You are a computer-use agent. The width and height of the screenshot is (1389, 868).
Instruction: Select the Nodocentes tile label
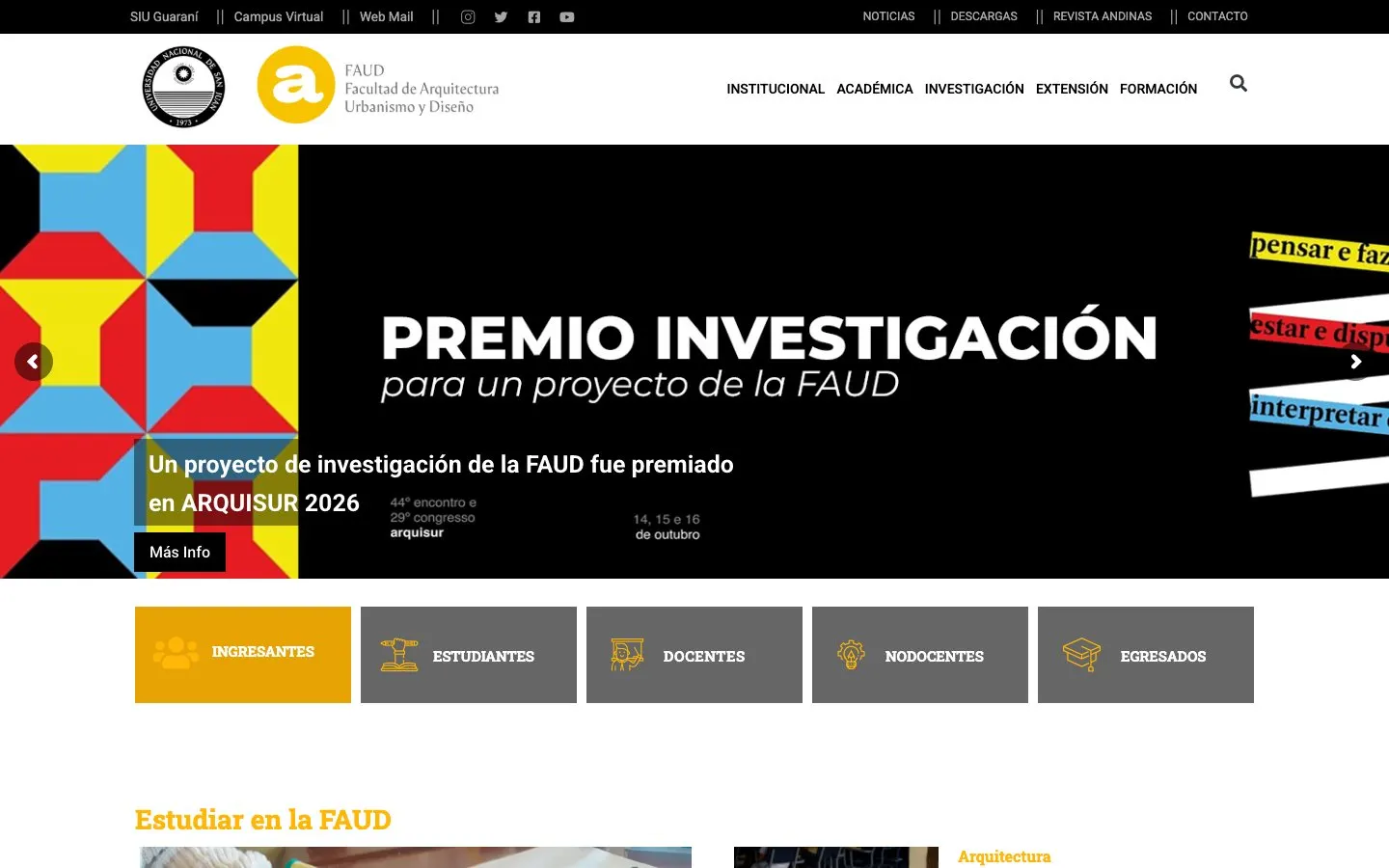tap(935, 657)
